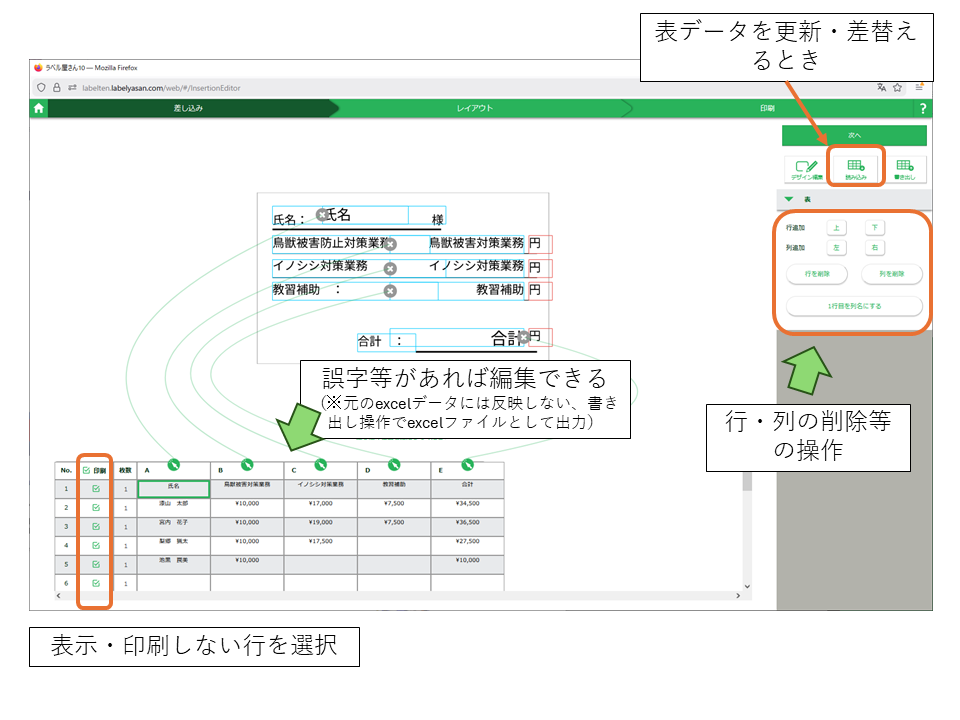Screen dimensions: 960x720
Task: Click the 1行目を列名にする button
Action: click(x=854, y=305)
